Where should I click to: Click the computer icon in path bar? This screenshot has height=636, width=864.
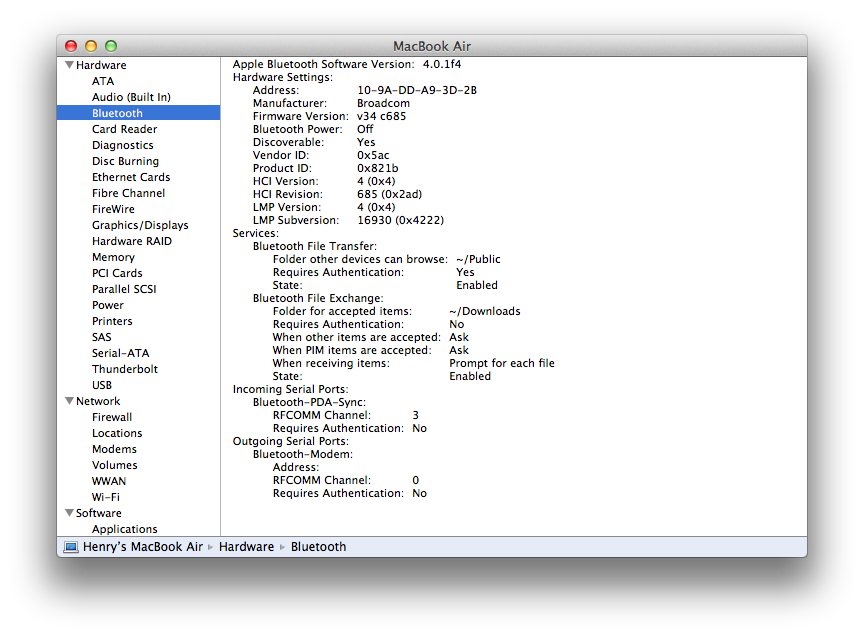click(x=71, y=547)
